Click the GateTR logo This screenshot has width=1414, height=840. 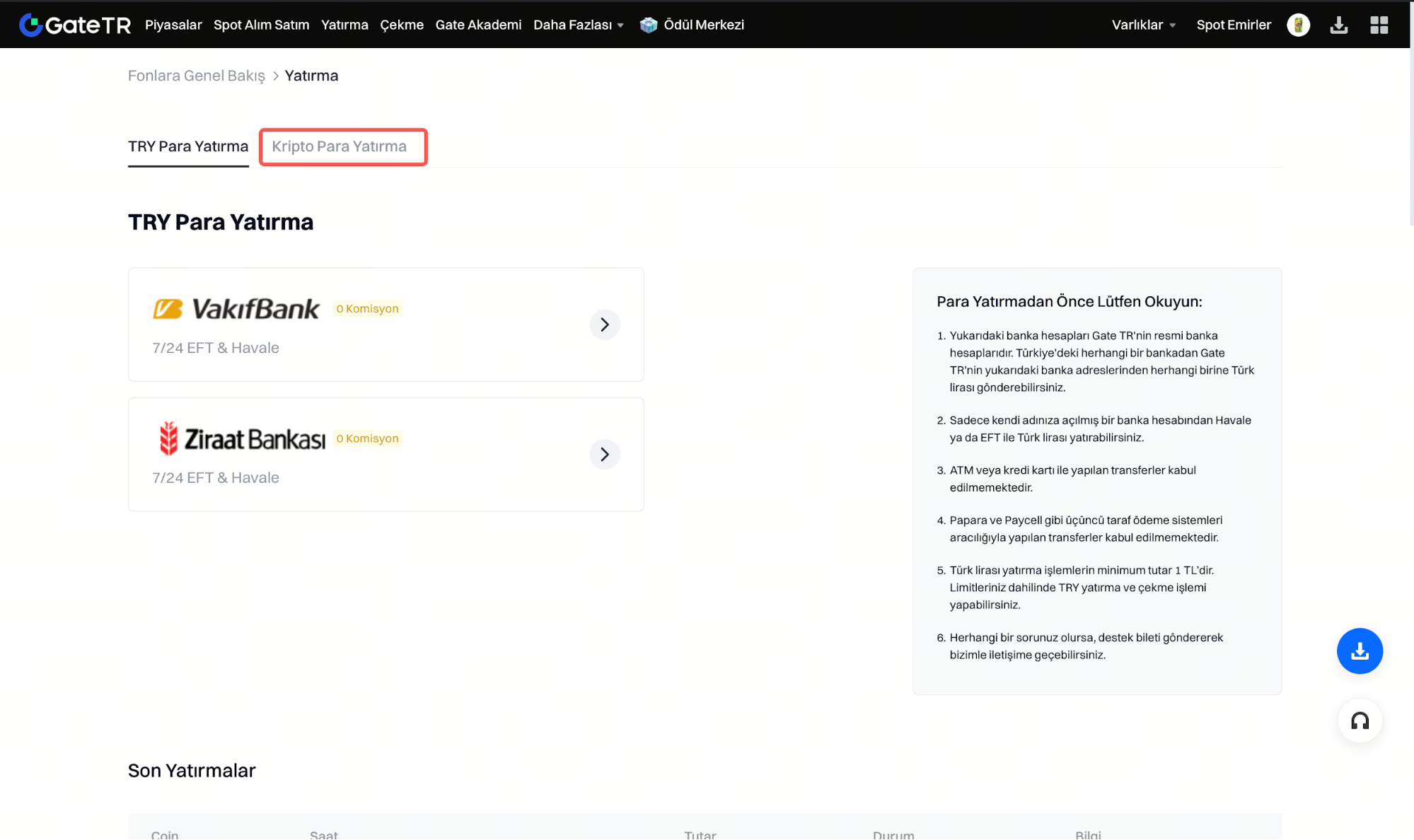pyautogui.click(x=75, y=25)
